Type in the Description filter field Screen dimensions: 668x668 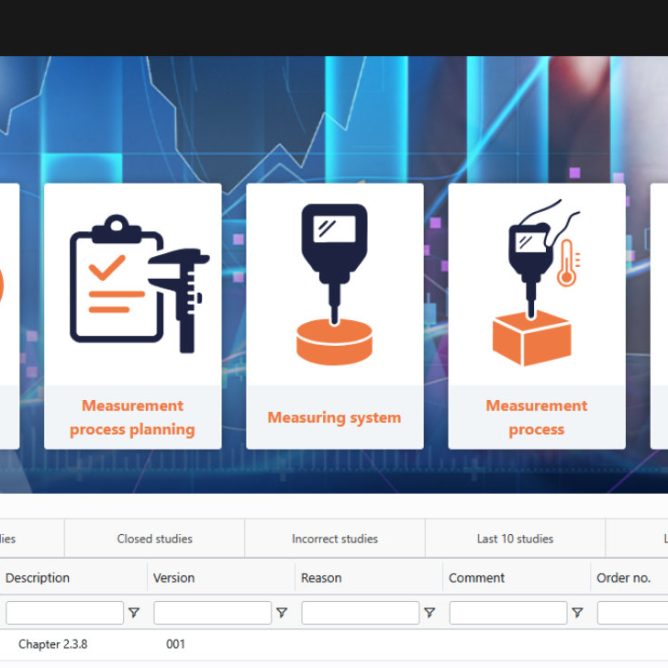point(64,613)
